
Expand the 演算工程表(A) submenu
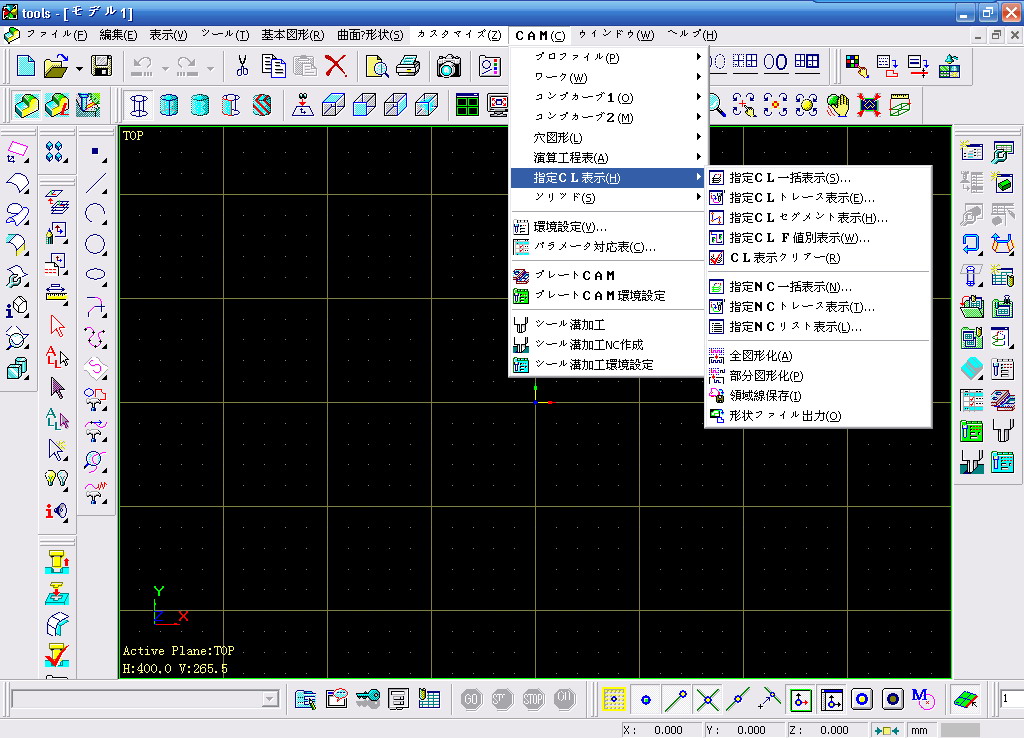click(606, 157)
